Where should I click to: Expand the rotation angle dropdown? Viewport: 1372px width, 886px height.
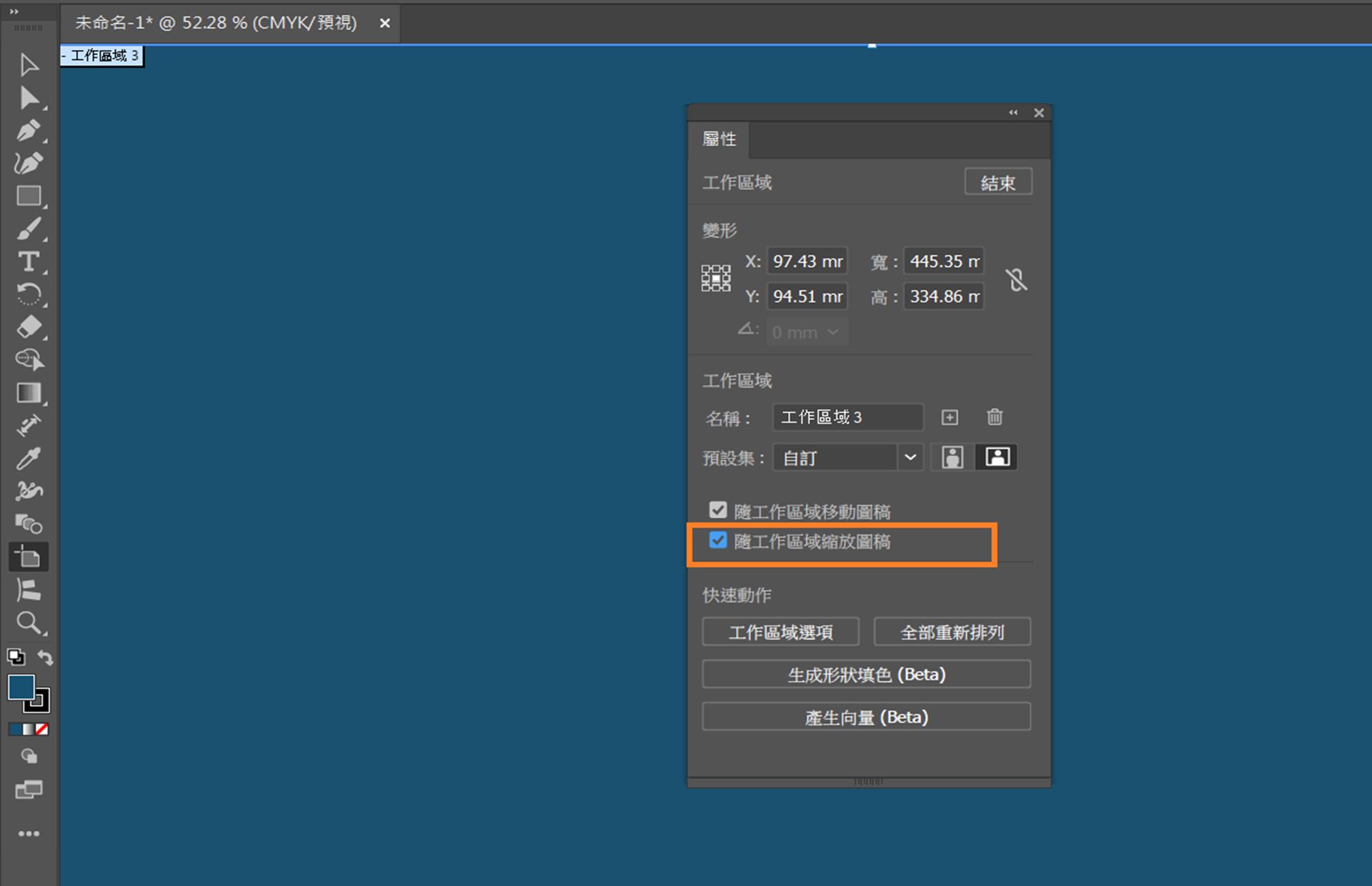click(833, 332)
